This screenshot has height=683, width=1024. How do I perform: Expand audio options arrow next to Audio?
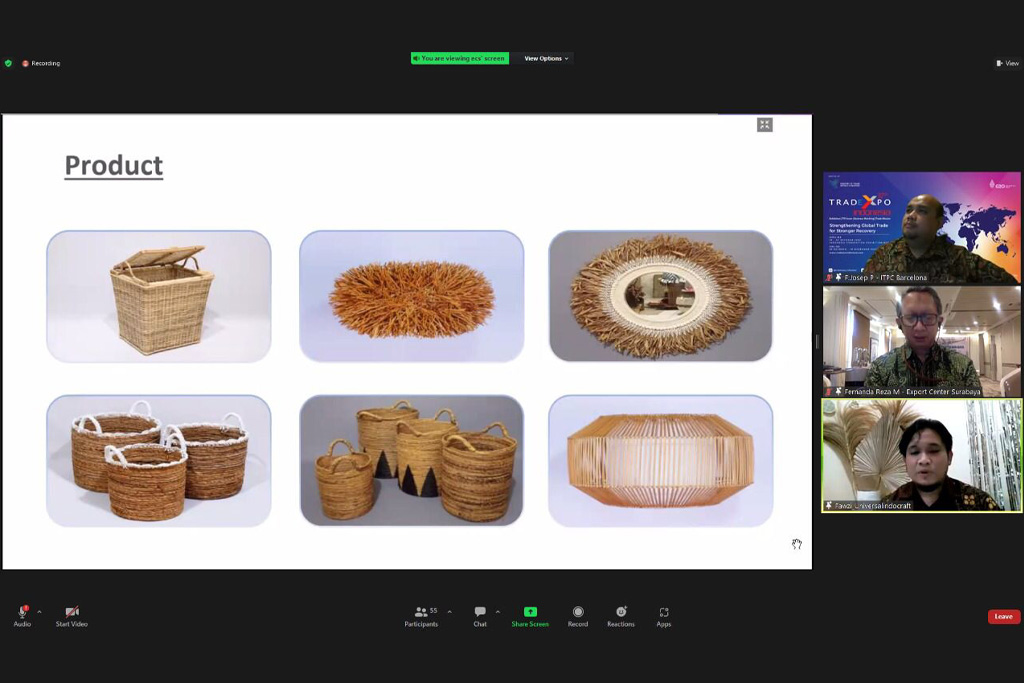tap(39, 611)
